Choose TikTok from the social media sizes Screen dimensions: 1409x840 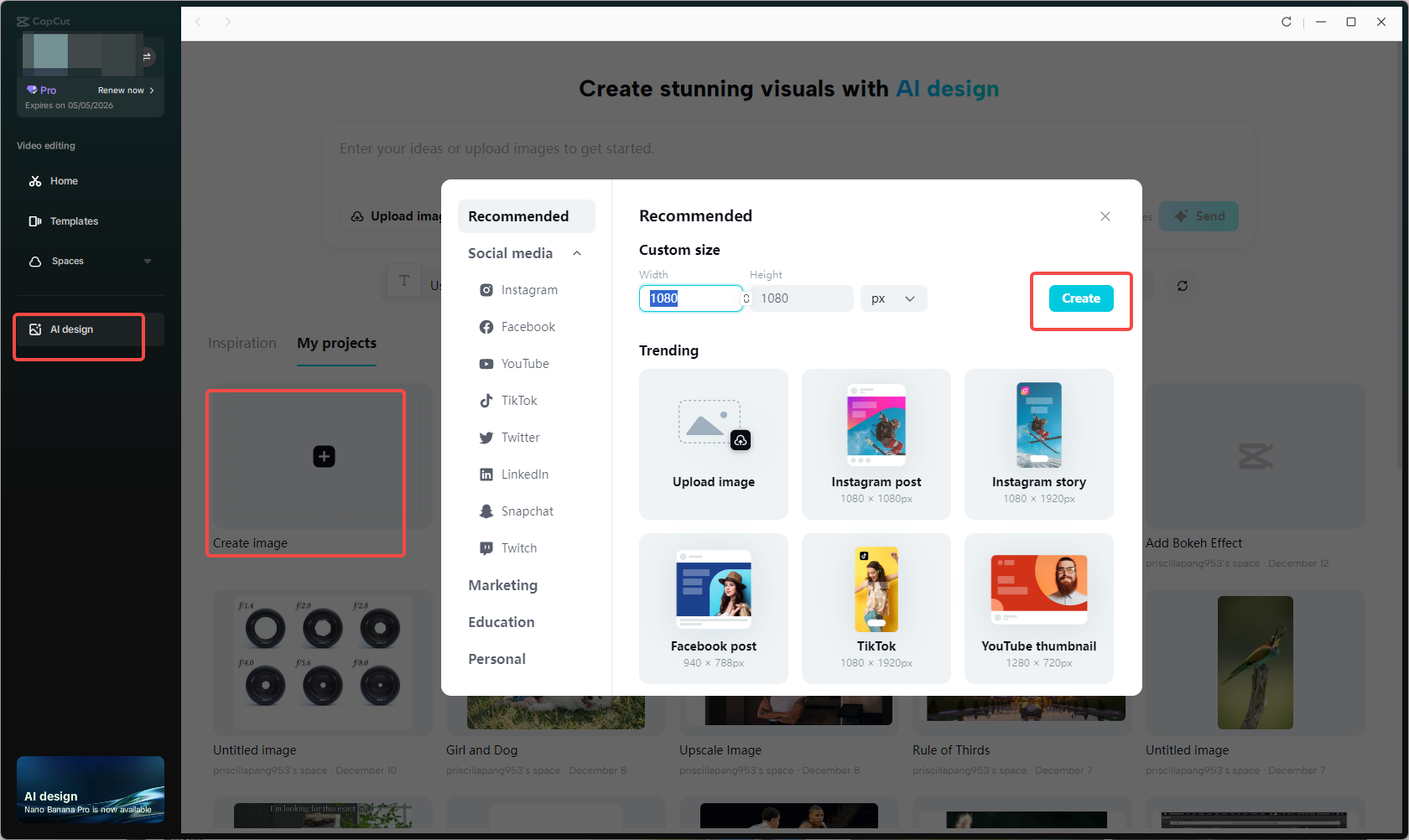pos(517,400)
